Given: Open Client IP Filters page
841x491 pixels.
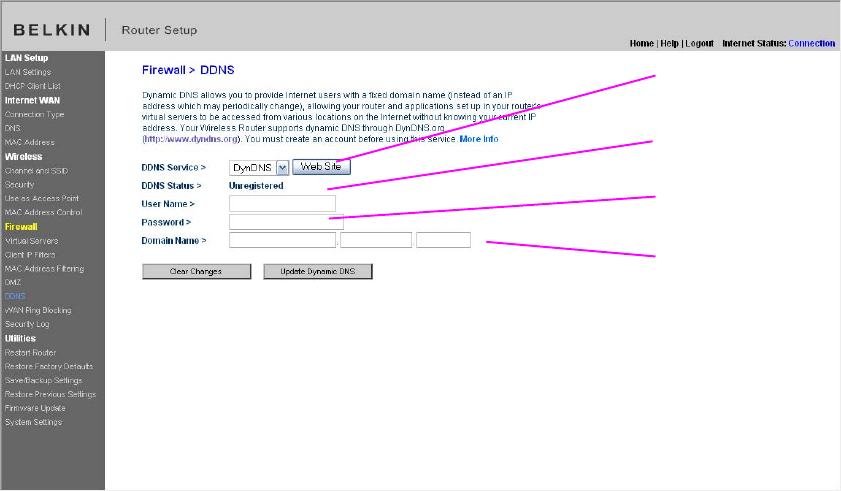Looking at the screenshot, I should click(30, 255).
